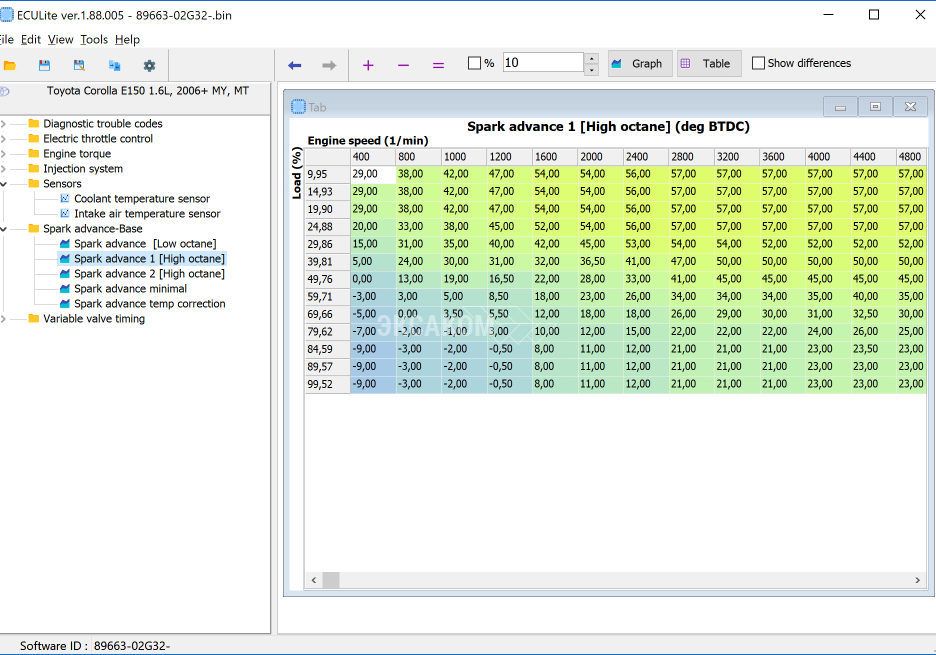The height and width of the screenshot is (655, 936).
Task: Click the purple equals set-value icon
Action: tap(438, 65)
